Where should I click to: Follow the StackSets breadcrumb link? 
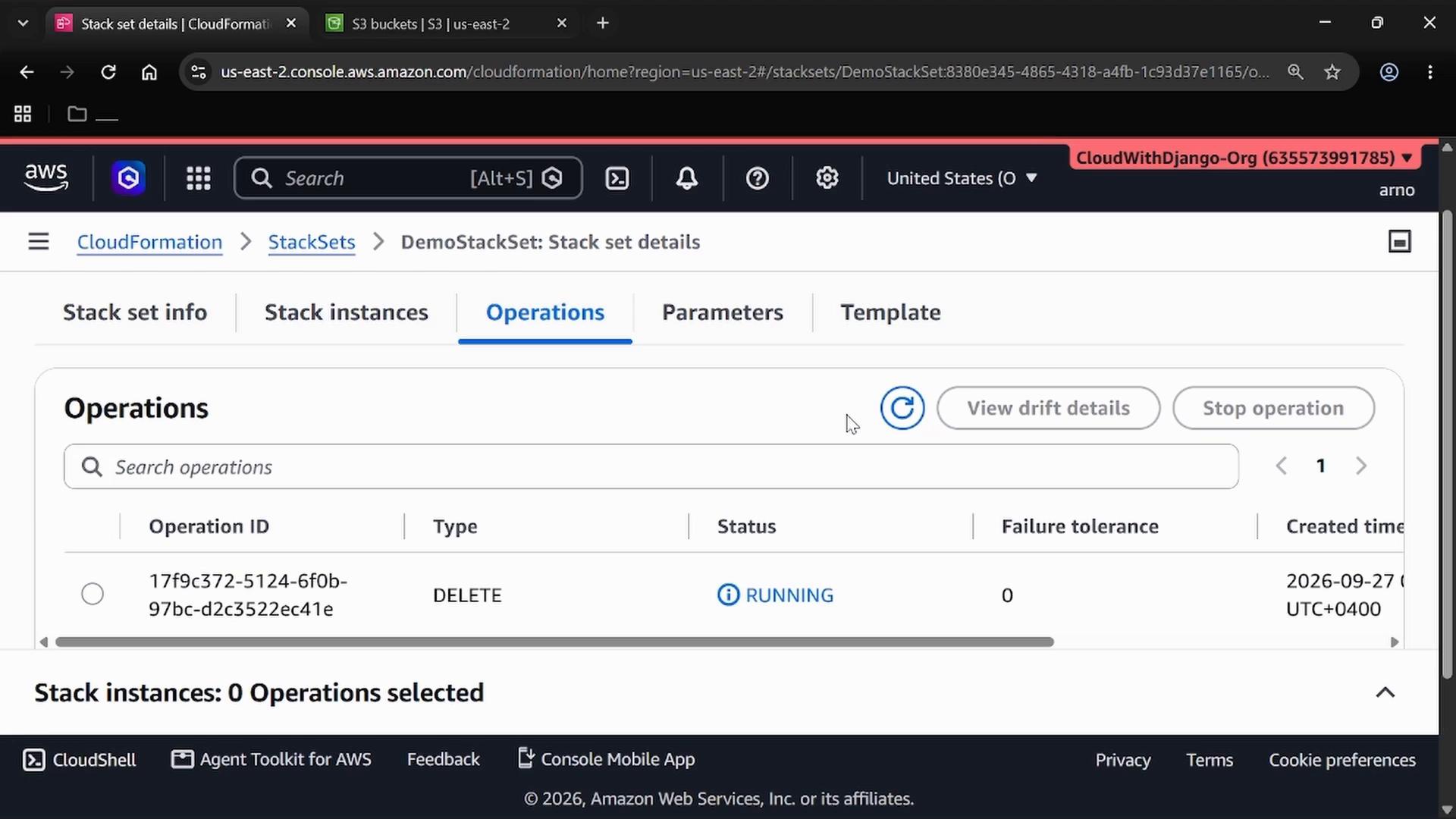click(x=312, y=242)
